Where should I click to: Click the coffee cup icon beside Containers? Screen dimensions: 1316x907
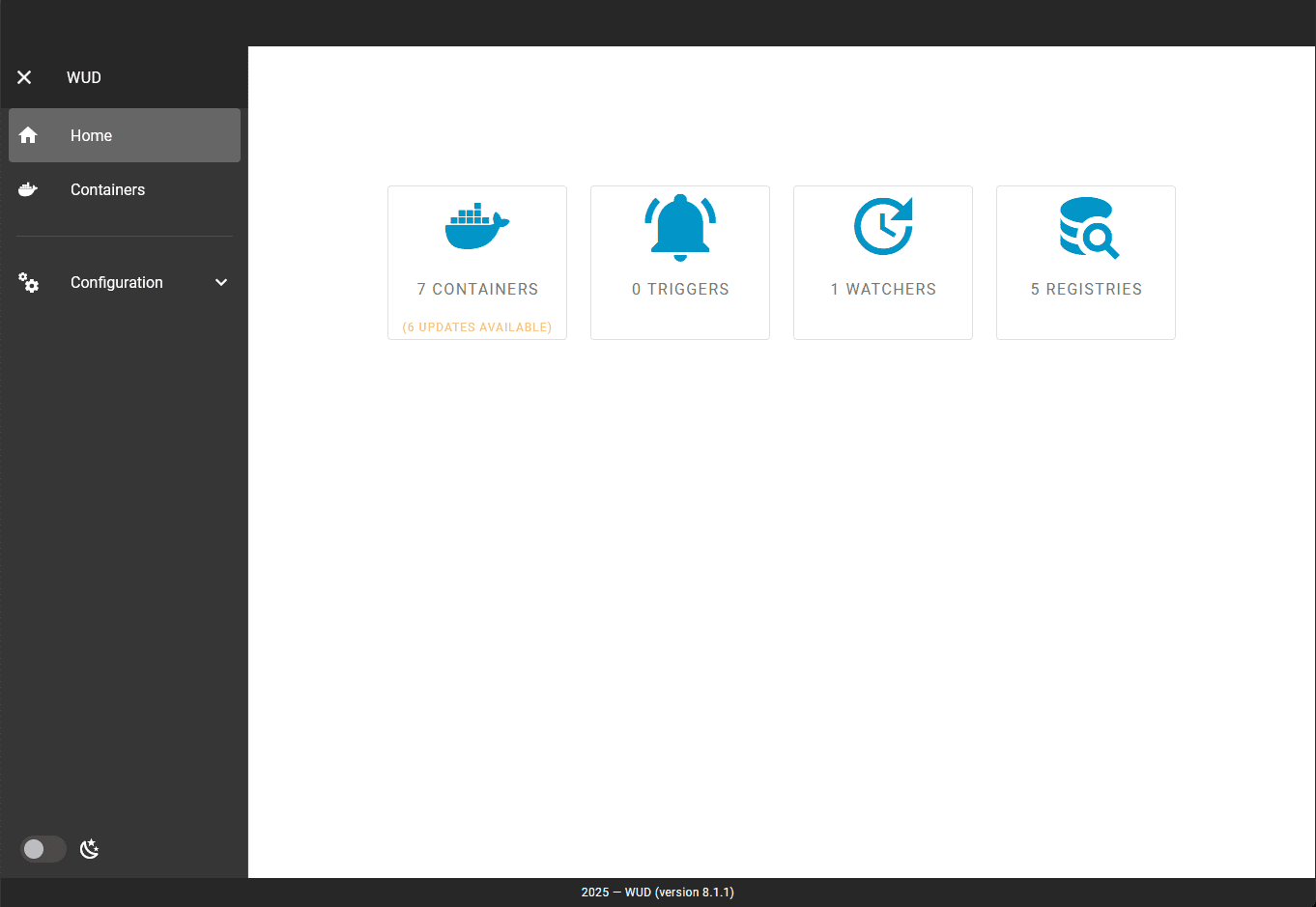28,189
